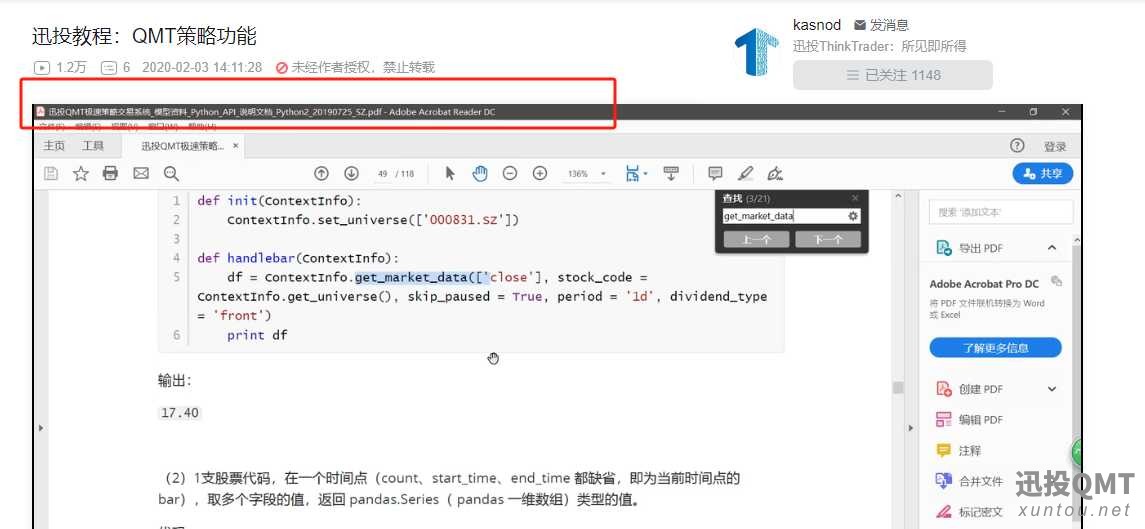Open find settings gear icon
Screen dimensions: 1145x529
point(853,216)
